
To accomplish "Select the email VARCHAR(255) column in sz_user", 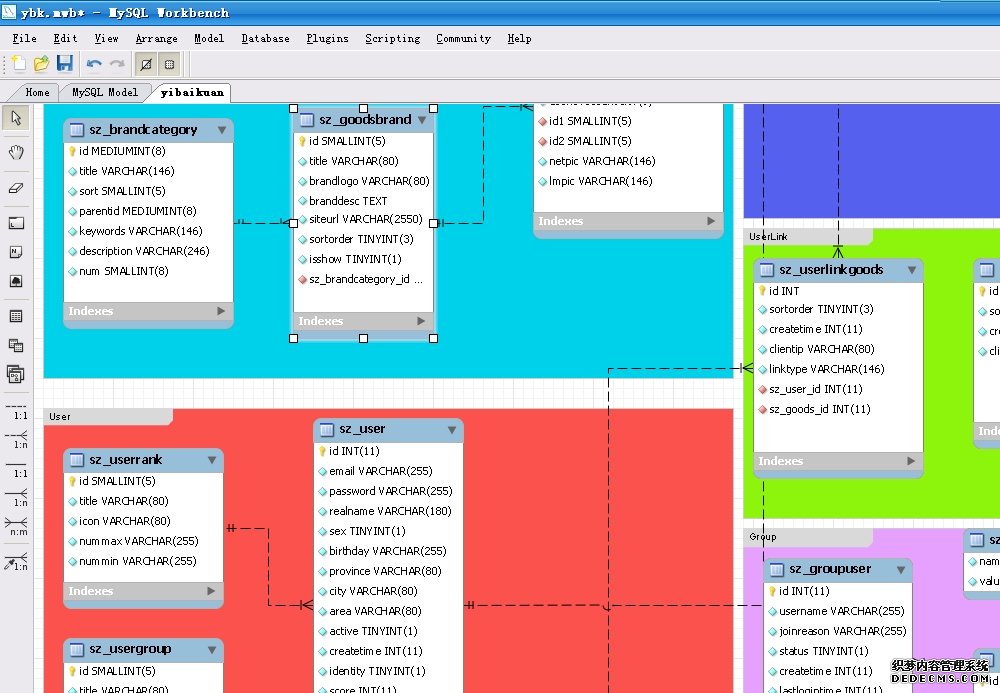I will 380,471.
